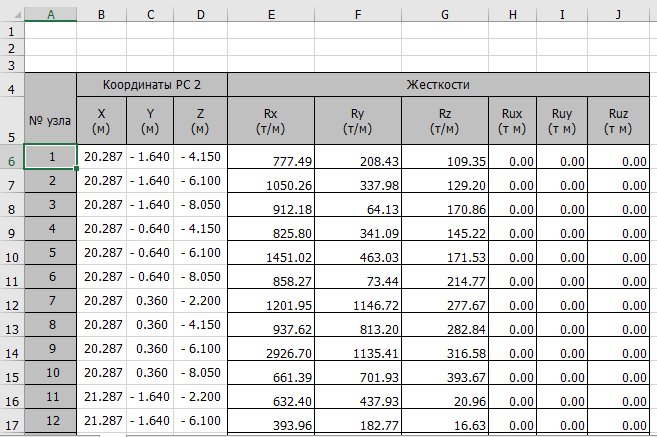Click the Ry value 1135.41
The width and height of the screenshot is (657, 437).
pos(358,349)
